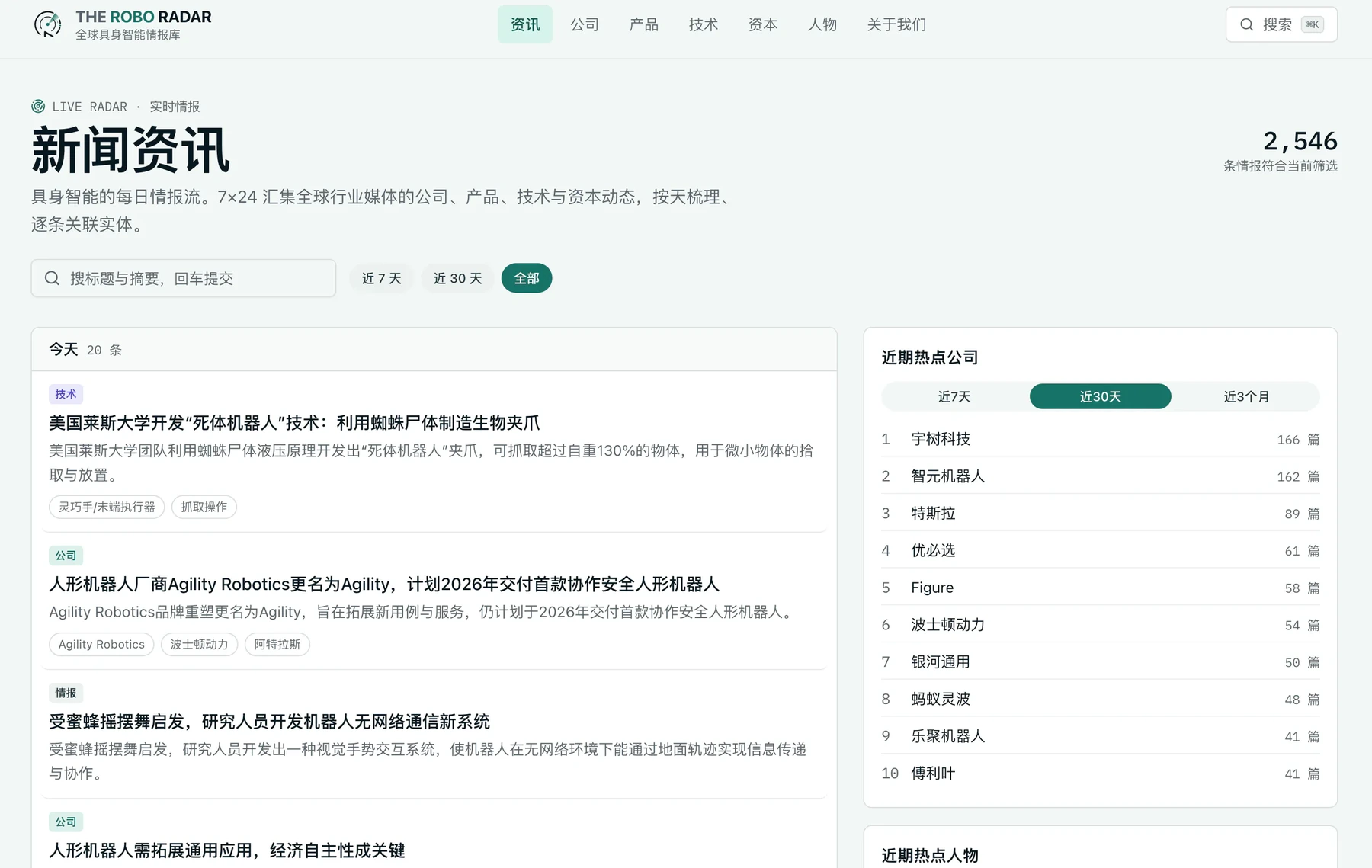
Task: Open 傅利叶 in hot companies list
Action: [1101, 774]
